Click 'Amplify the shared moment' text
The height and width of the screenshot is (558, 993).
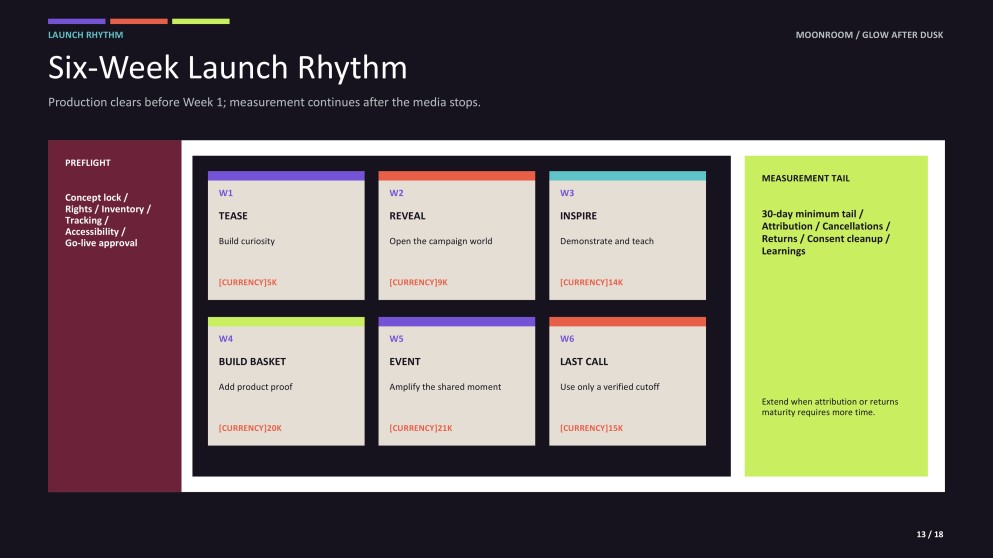(x=445, y=386)
